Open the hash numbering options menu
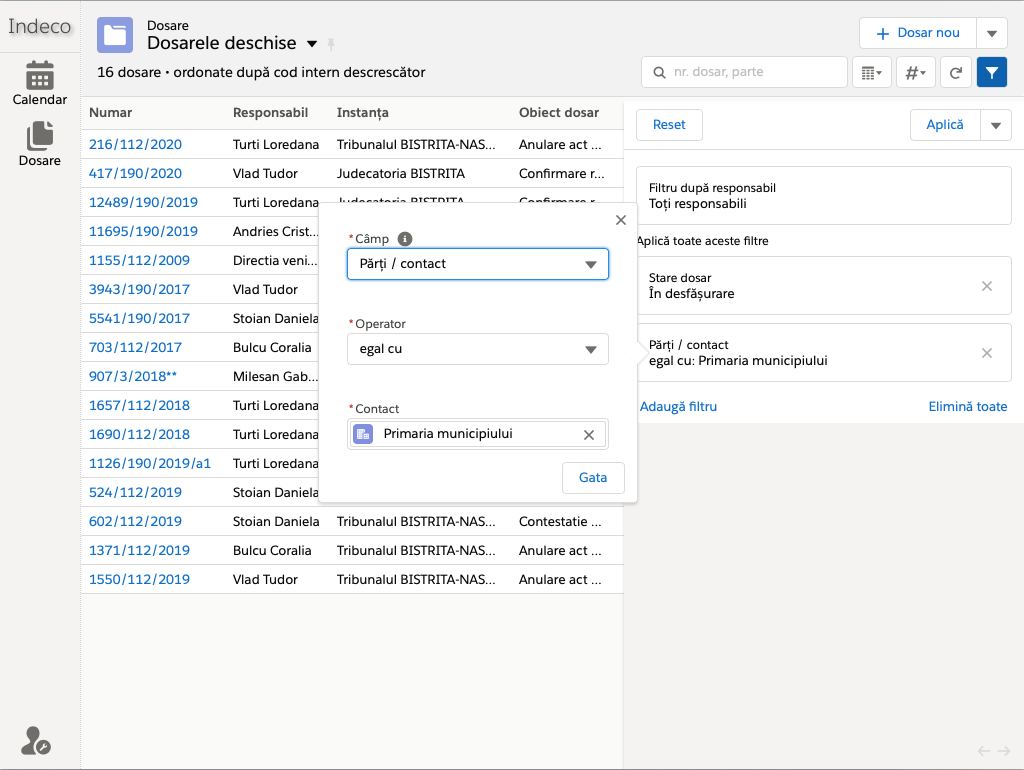Viewport: 1024px width, 770px height. pos(915,72)
